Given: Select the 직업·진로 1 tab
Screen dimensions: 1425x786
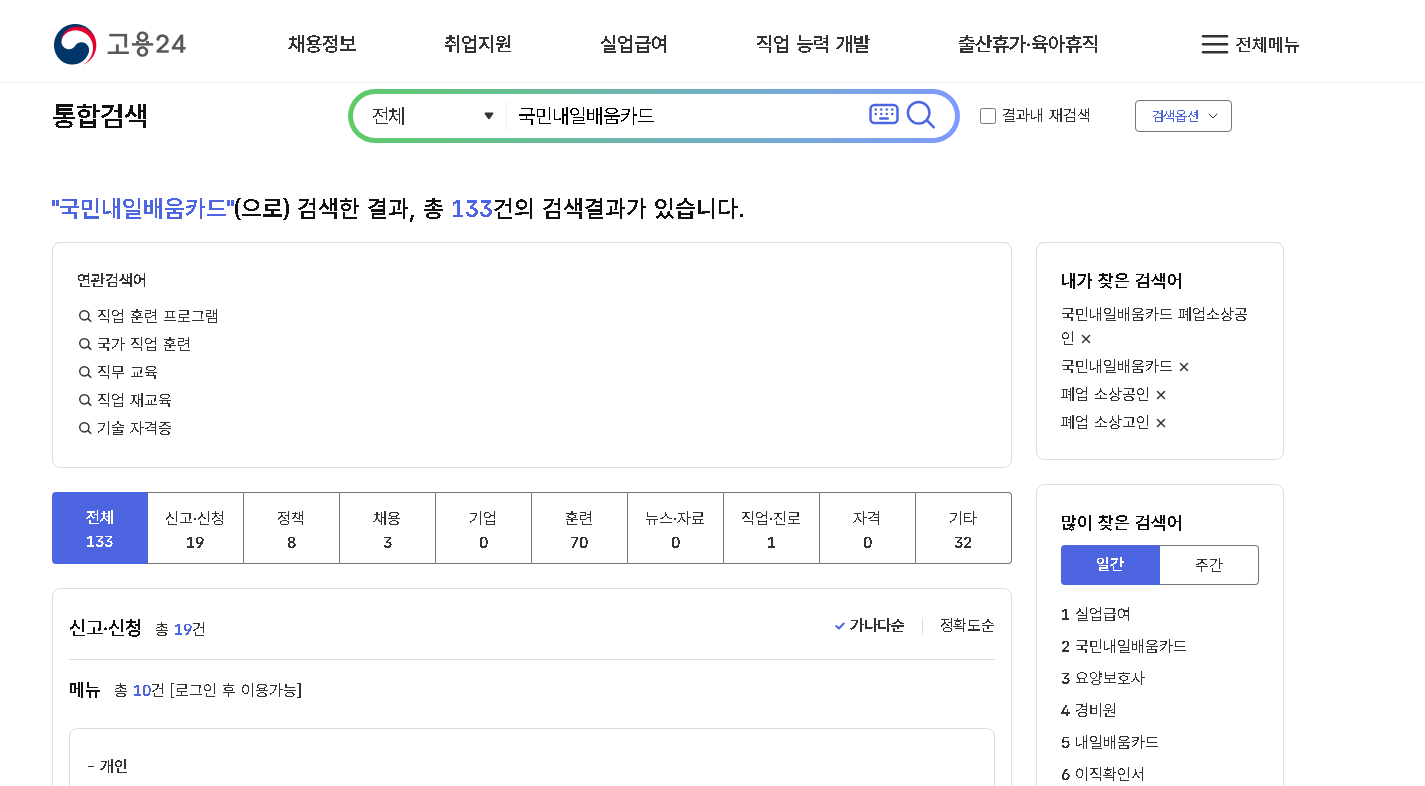Looking at the screenshot, I should pyautogui.click(x=771, y=528).
